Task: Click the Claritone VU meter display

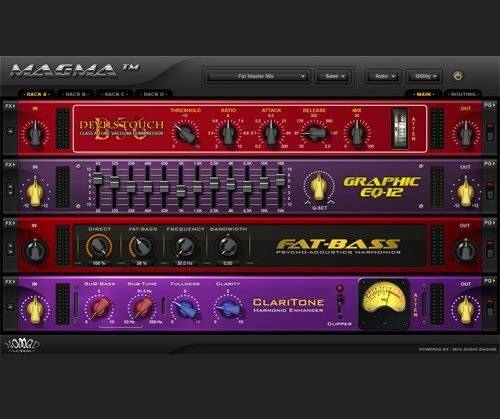Action: point(384,303)
